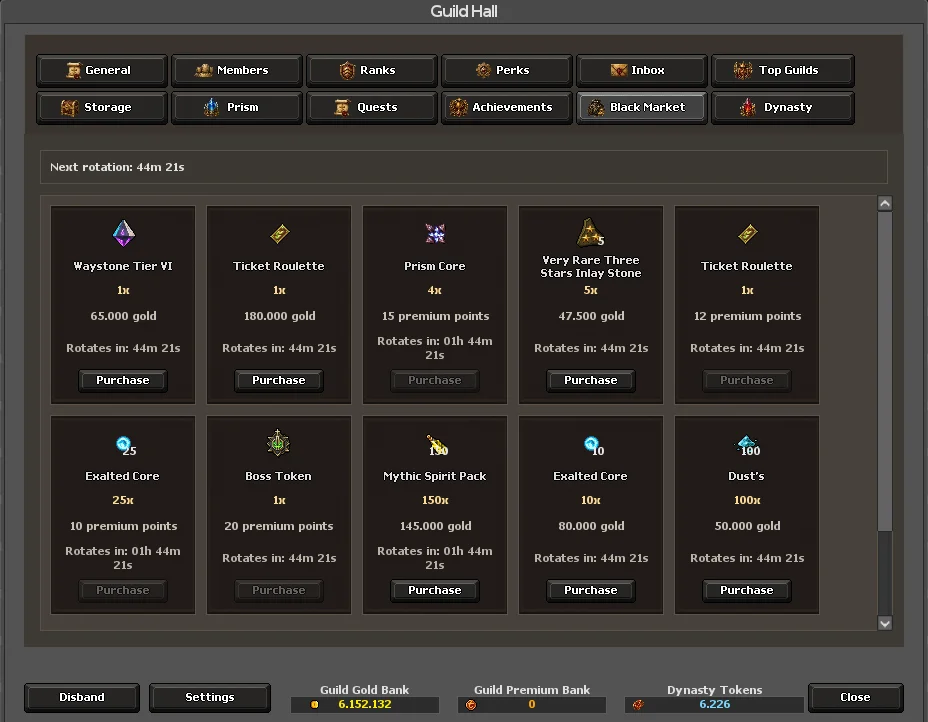The width and height of the screenshot is (928, 722).
Task: Click Purchase under 25x Exalted Core
Action: tap(123, 591)
